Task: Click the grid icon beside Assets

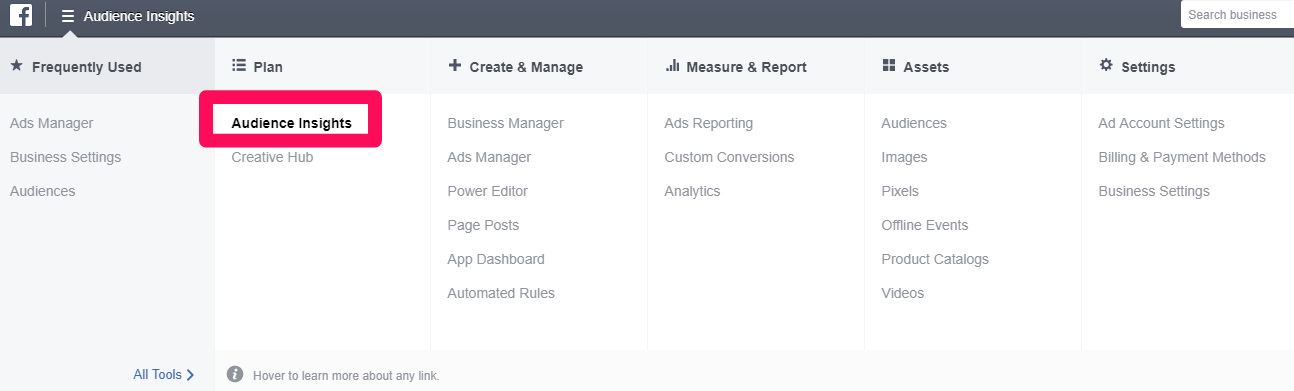Action: (x=888, y=66)
